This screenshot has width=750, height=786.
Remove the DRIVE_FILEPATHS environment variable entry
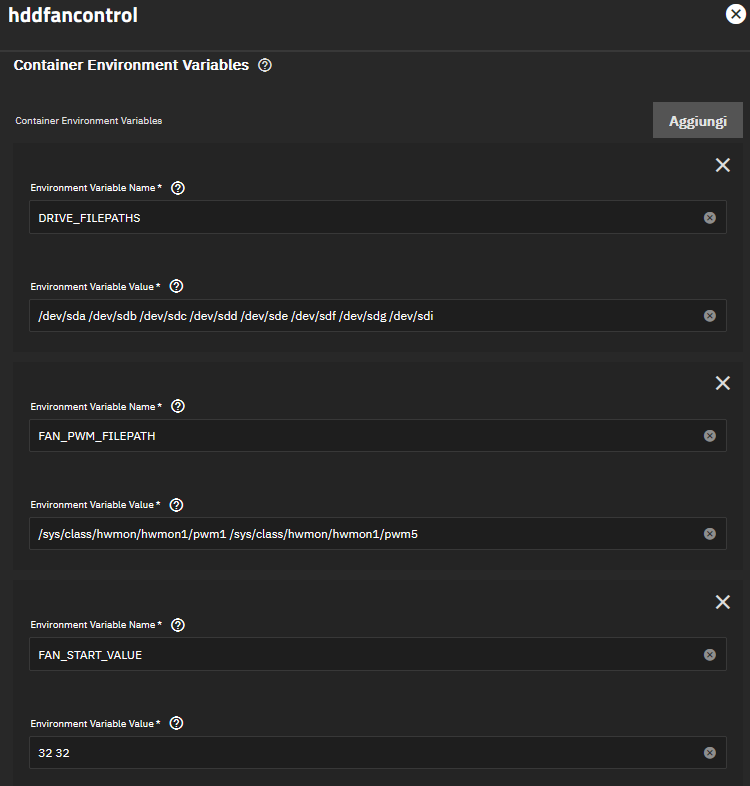pos(722,165)
